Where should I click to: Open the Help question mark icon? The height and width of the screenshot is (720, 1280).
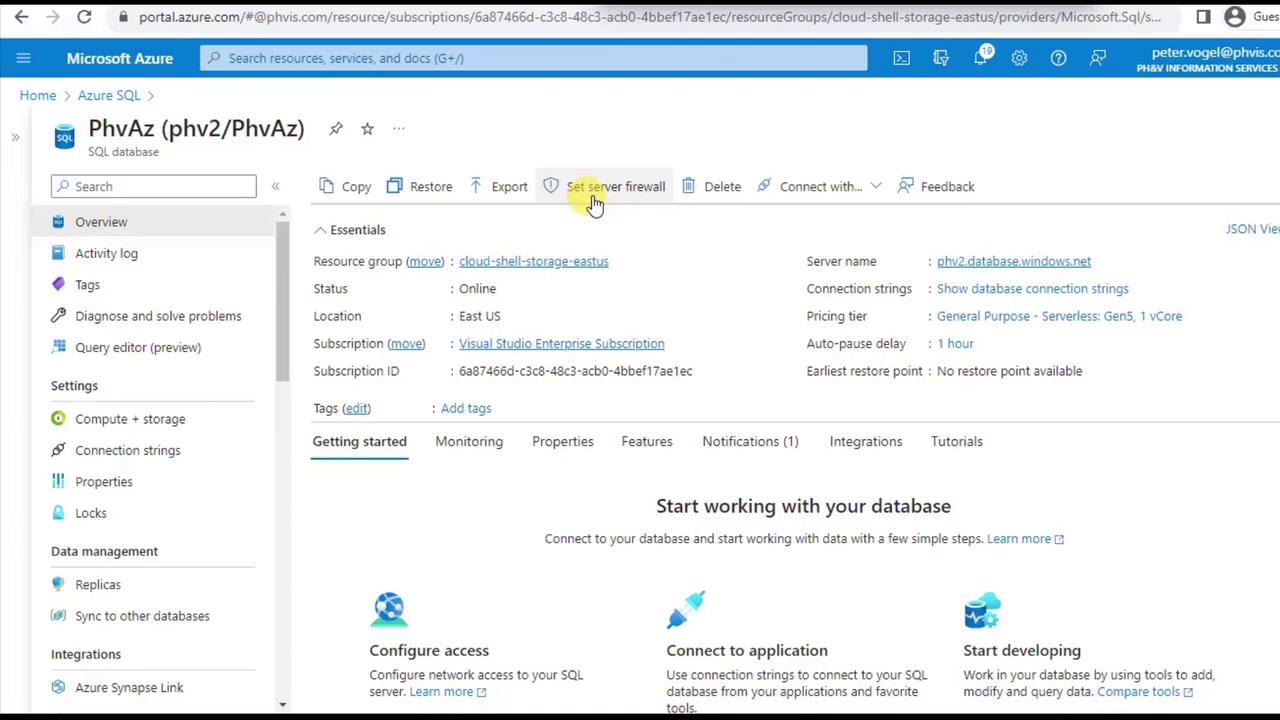1058,58
